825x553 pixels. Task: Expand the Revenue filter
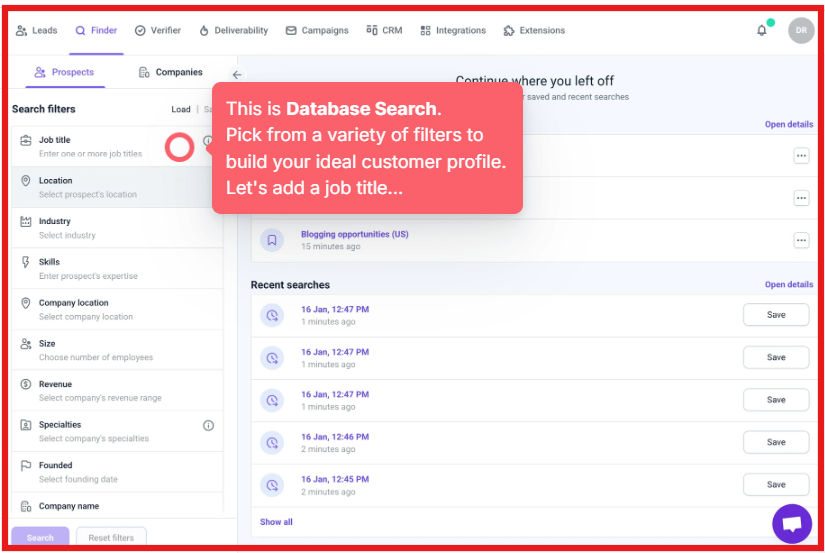(117, 390)
